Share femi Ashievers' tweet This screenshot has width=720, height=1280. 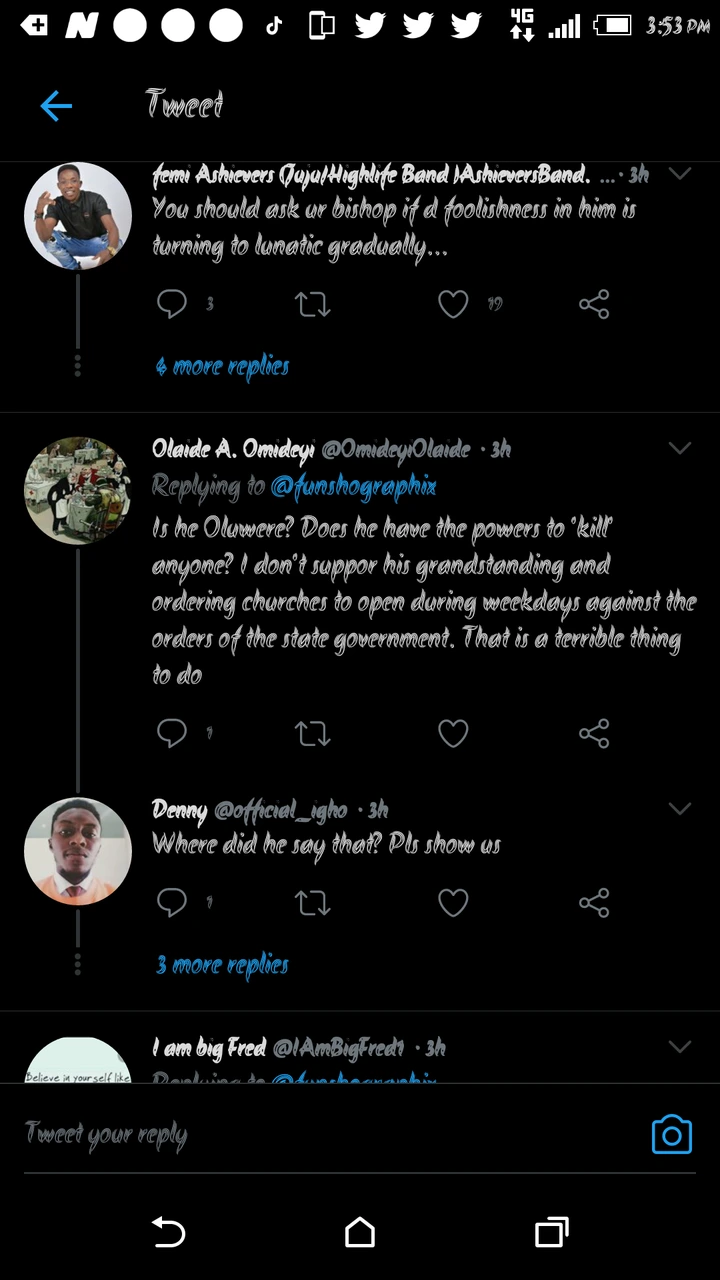[x=594, y=304]
